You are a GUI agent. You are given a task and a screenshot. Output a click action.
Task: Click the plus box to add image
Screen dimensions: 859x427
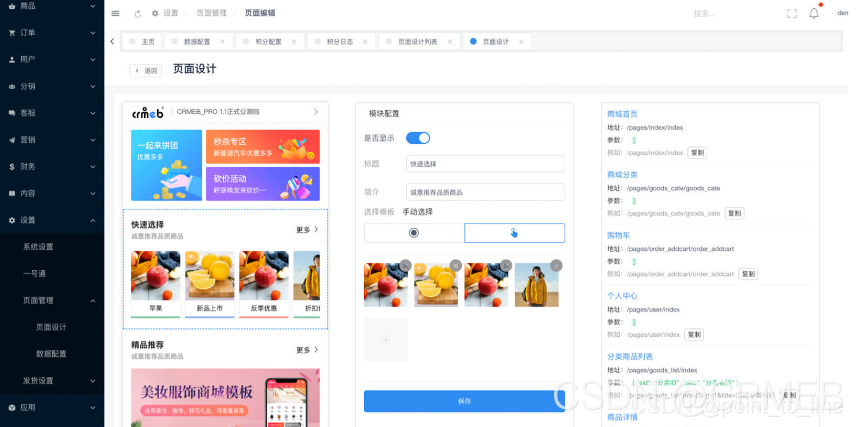click(x=386, y=339)
